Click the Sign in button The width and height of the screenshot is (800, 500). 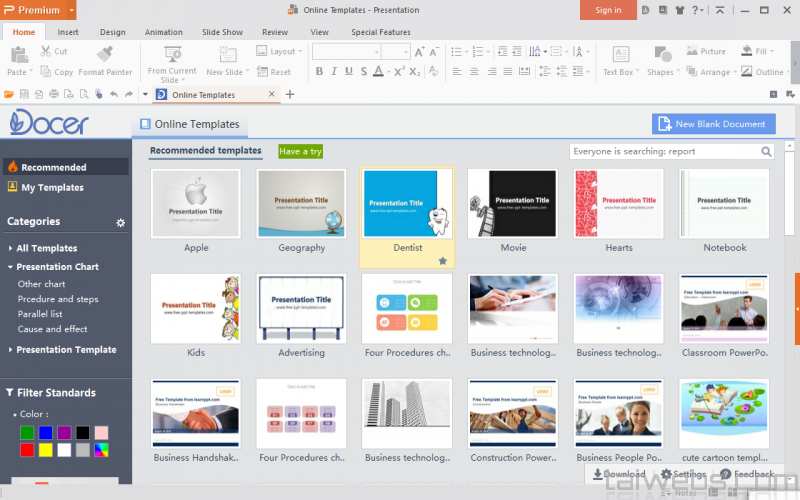(x=607, y=10)
